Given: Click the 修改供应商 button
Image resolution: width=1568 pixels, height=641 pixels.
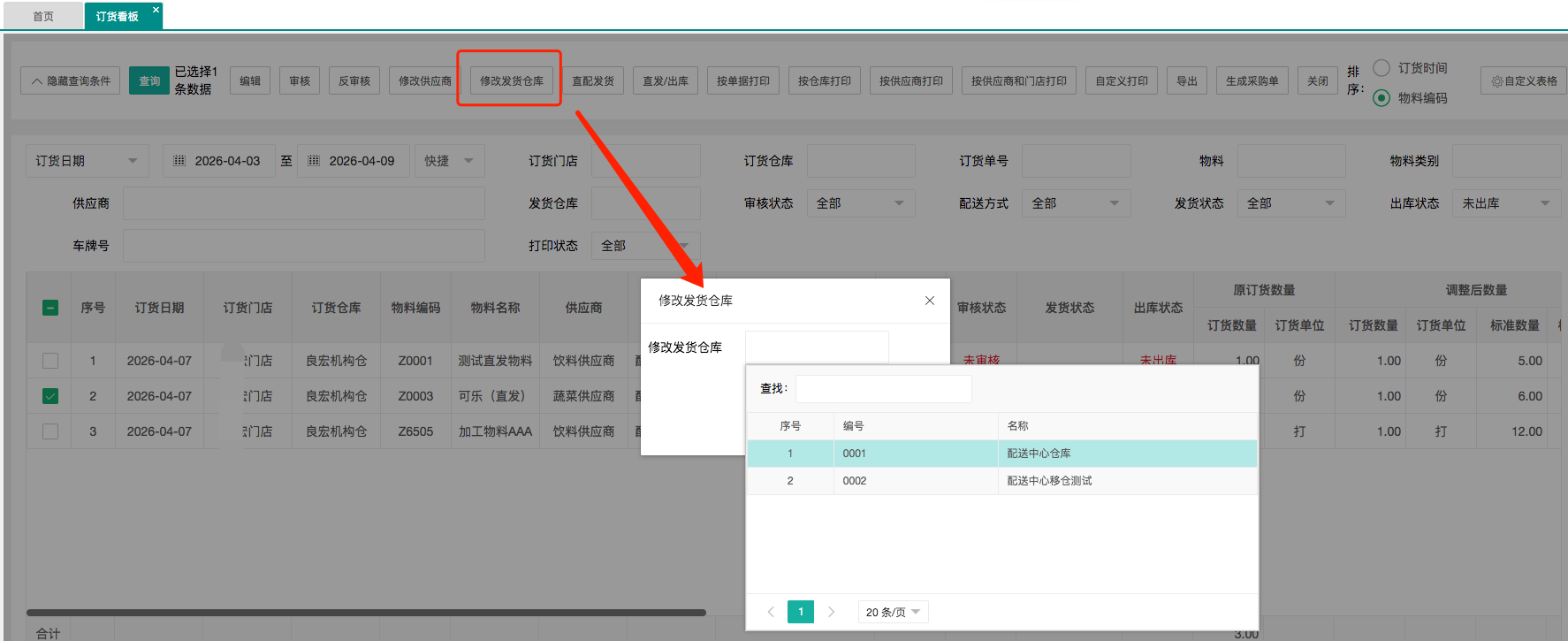Looking at the screenshot, I should coord(425,81).
